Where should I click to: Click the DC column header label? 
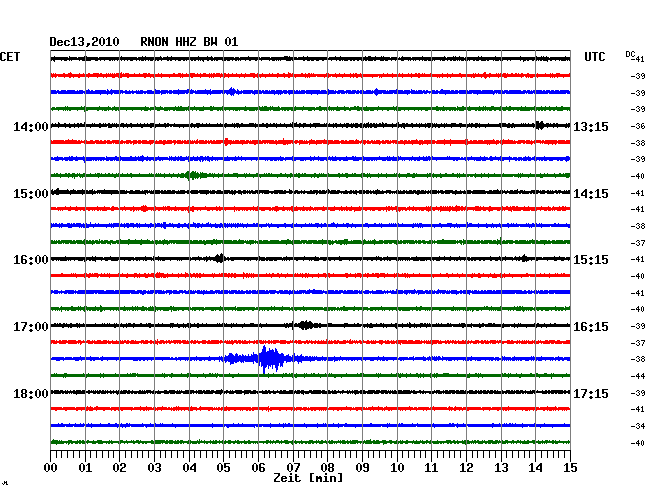click(x=630, y=54)
